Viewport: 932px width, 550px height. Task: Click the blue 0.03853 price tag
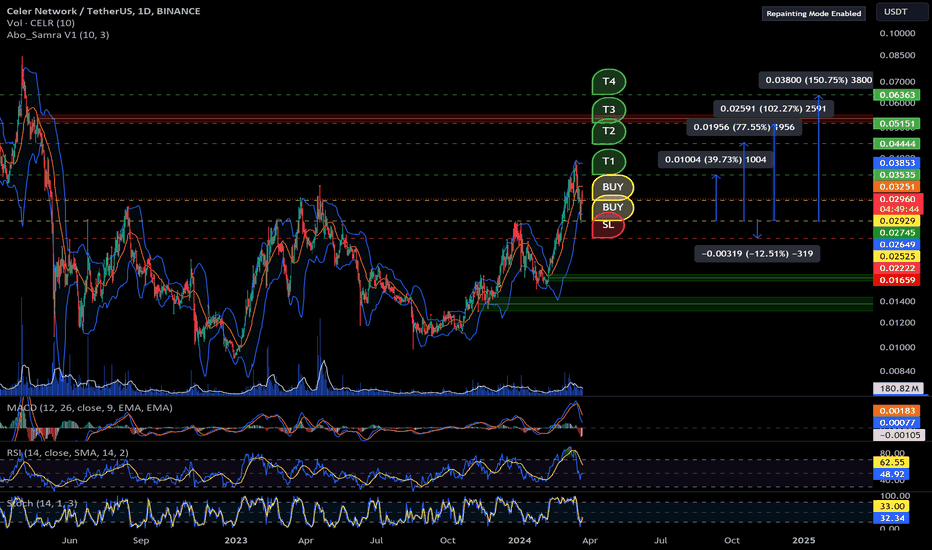point(897,162)
